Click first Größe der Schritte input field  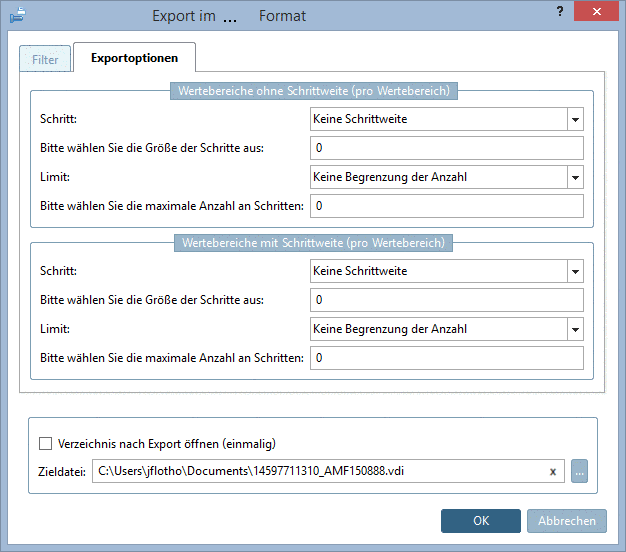click(446, 149)
